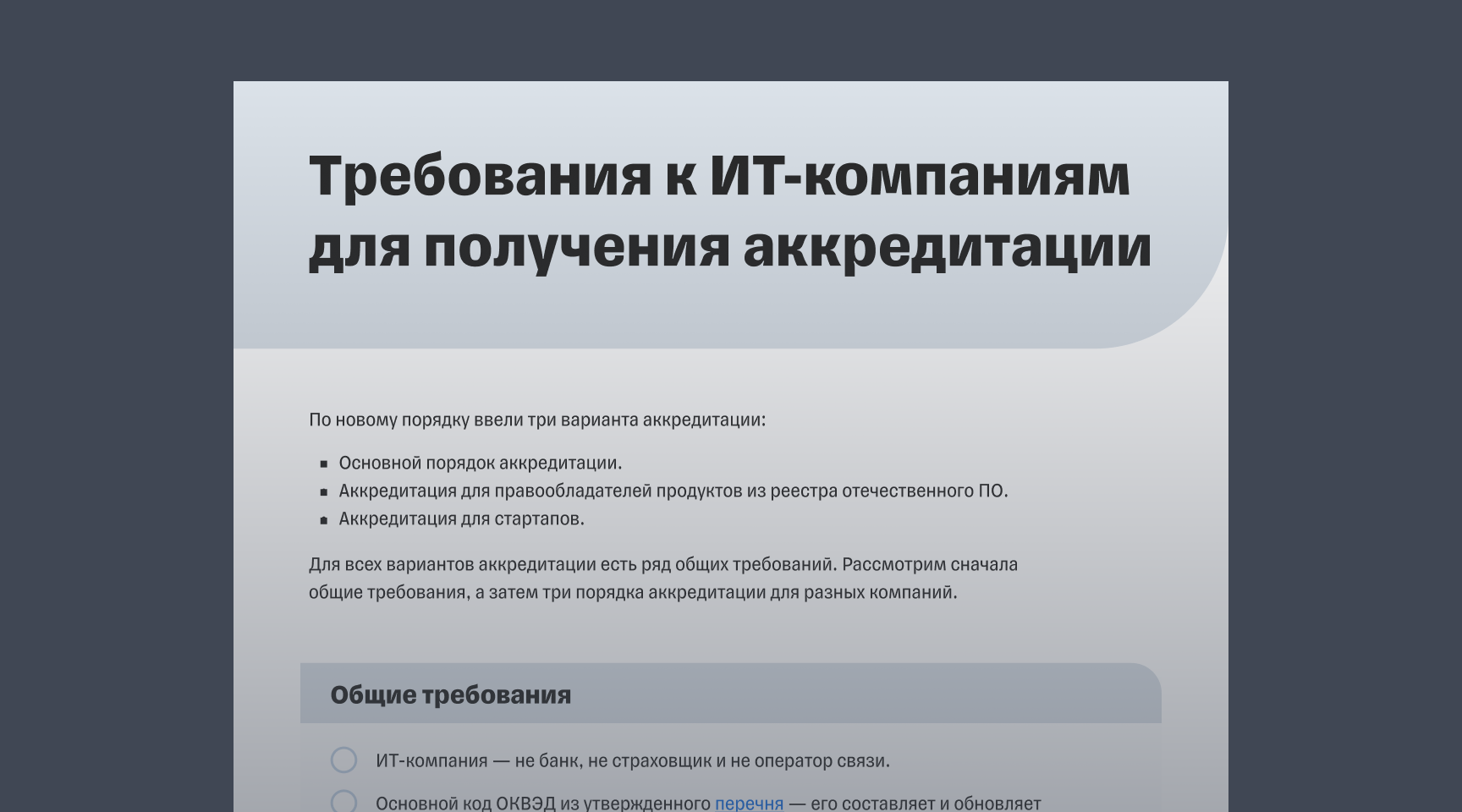This screenshot has width=1462, height=812.
Task: Select the item «Аккредитация для стартапов»
Action: pyautogui.click(x=460, y=521)
